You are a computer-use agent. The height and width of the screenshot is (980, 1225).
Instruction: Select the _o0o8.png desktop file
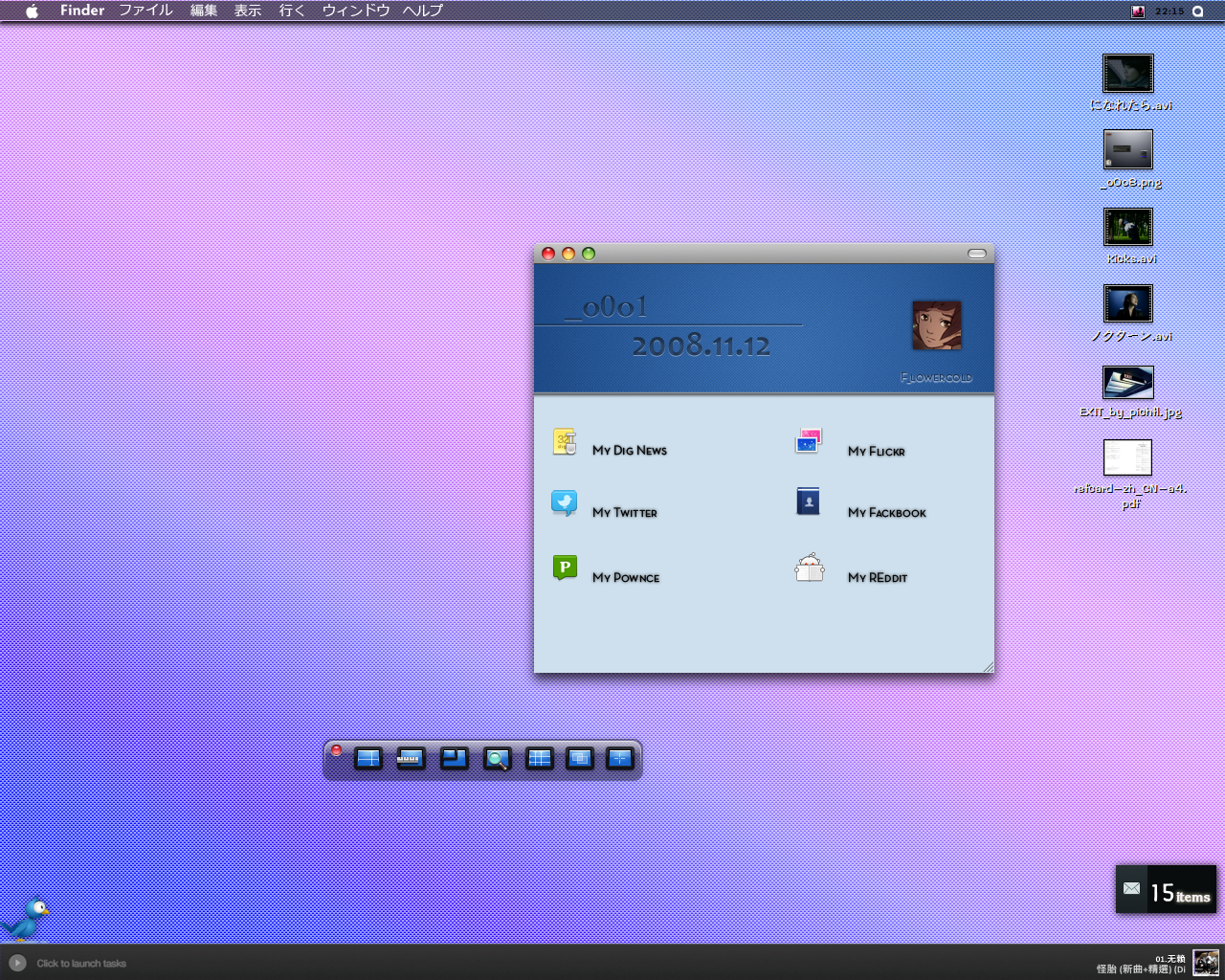coord(1129,159)
